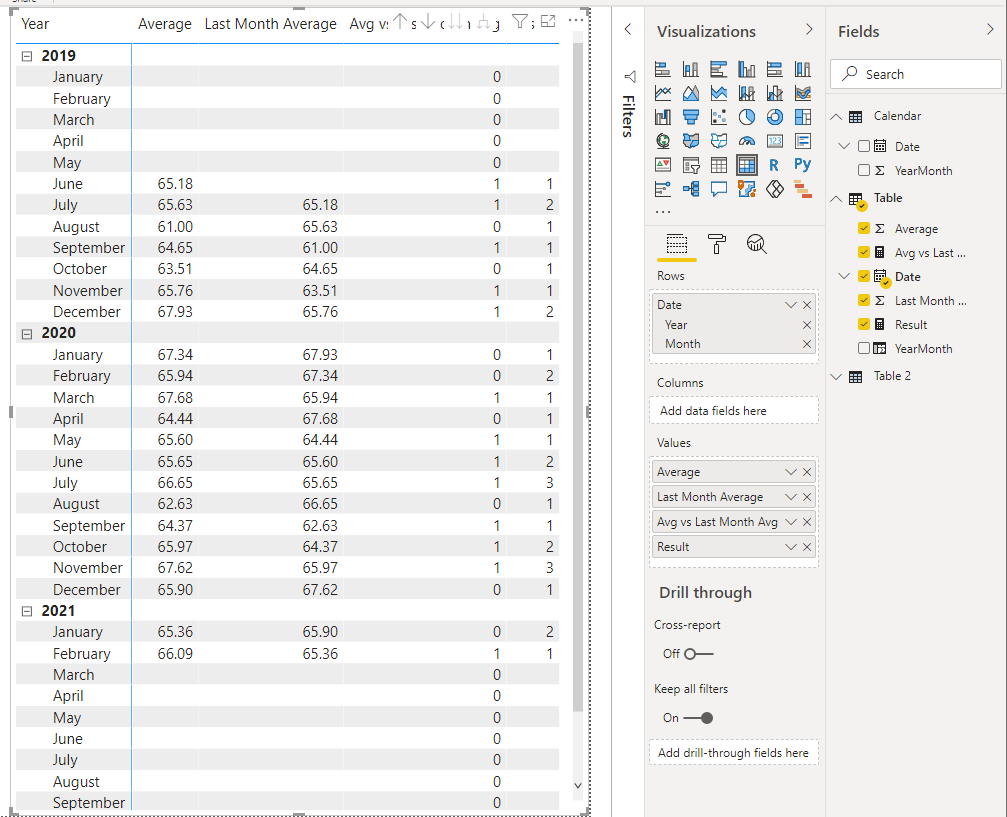Screen dimensions: 1007x817
Task: Collapse the Fields pane
Action: (990, 29)
